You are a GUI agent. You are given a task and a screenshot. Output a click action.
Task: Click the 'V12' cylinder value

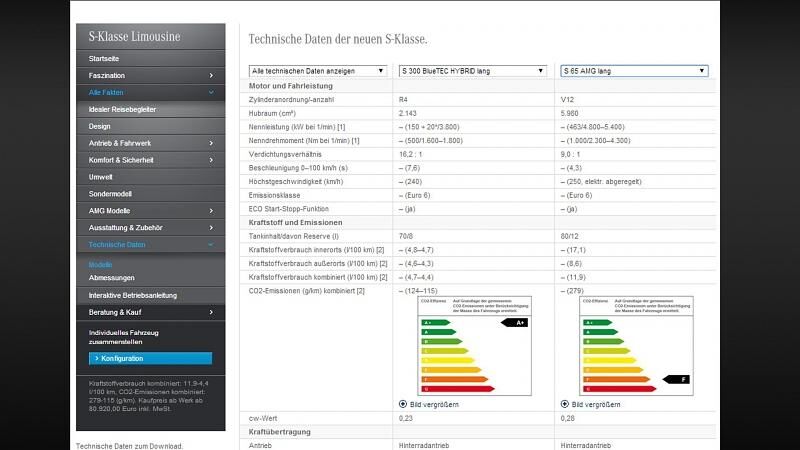pyautogui.click(x=567, y=99)
